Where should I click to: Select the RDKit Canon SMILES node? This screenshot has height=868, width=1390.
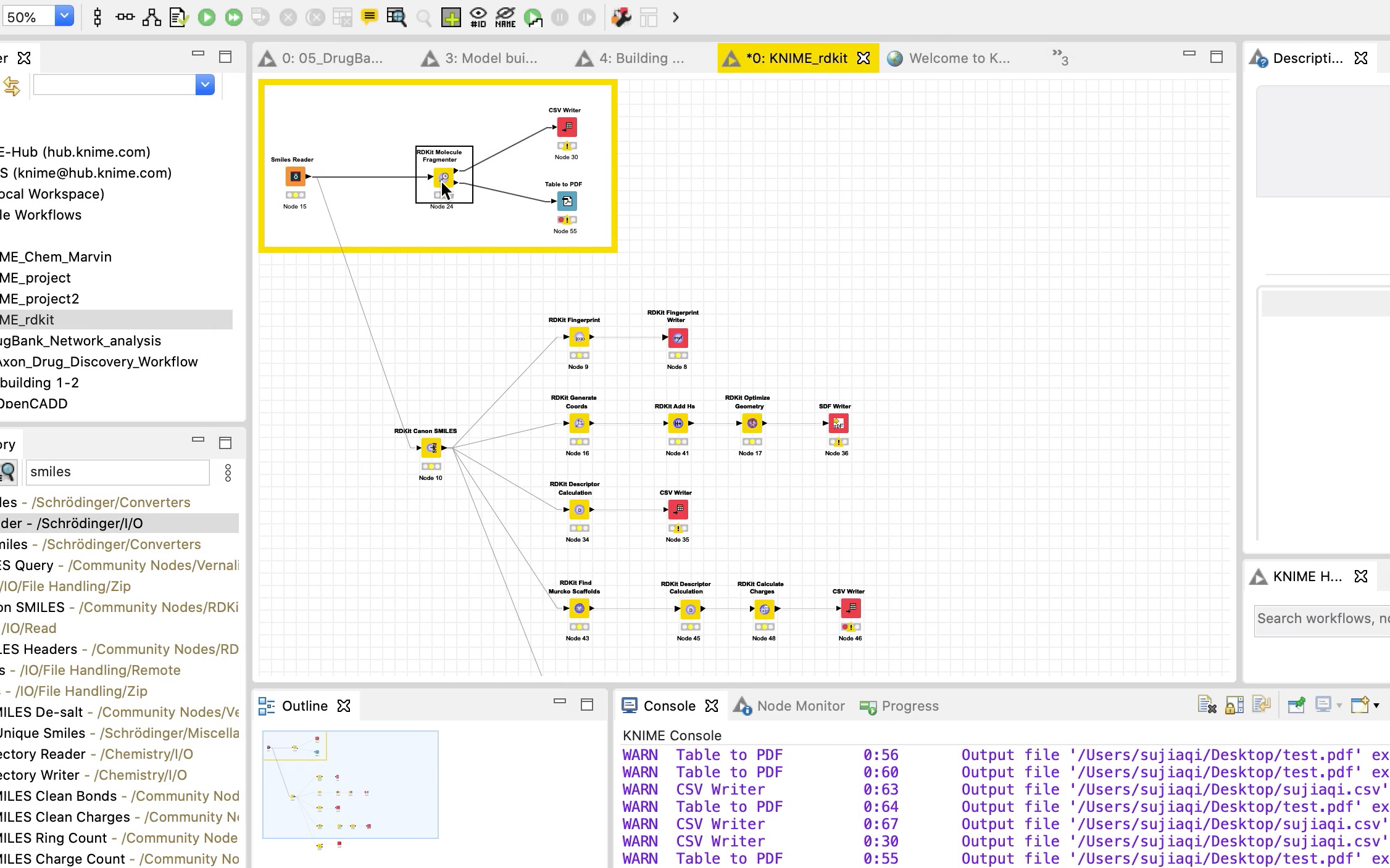pos(430,447)
